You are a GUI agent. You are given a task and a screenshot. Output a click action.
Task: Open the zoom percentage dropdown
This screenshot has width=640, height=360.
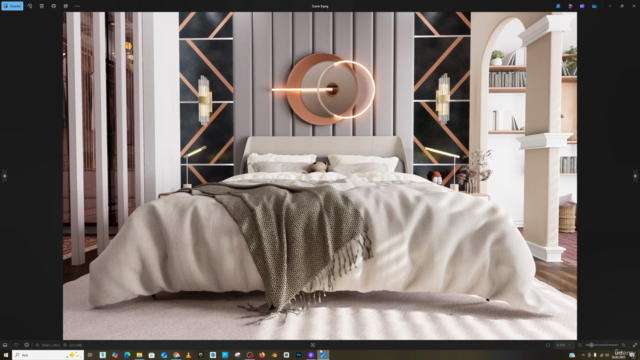pyautogui.click(x=563, y=345)
